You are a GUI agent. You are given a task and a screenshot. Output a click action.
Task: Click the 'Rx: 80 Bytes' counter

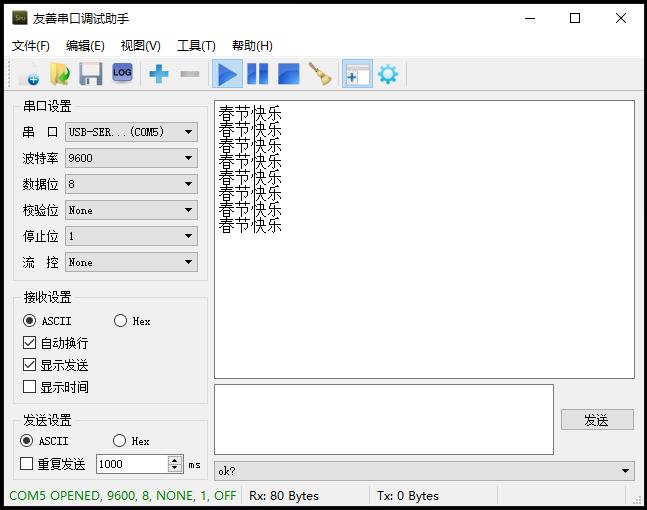pos(284,496)
